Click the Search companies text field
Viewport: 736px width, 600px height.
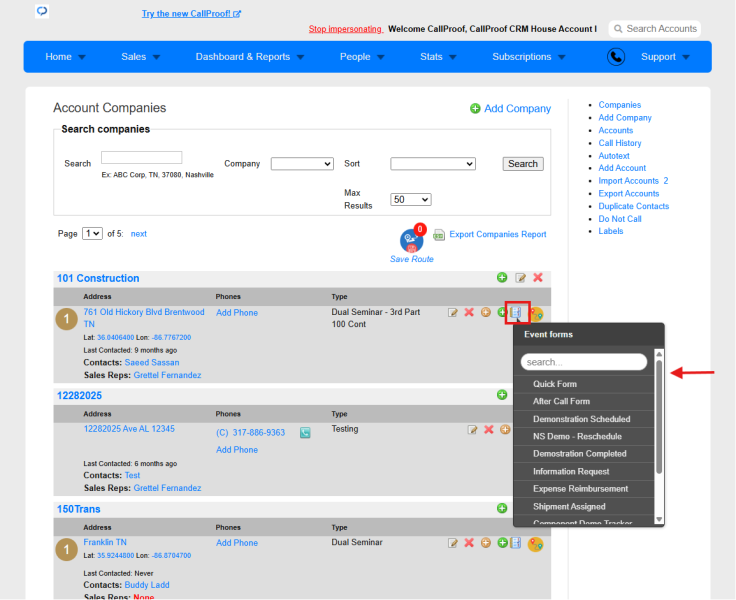(x=141, y=157)
